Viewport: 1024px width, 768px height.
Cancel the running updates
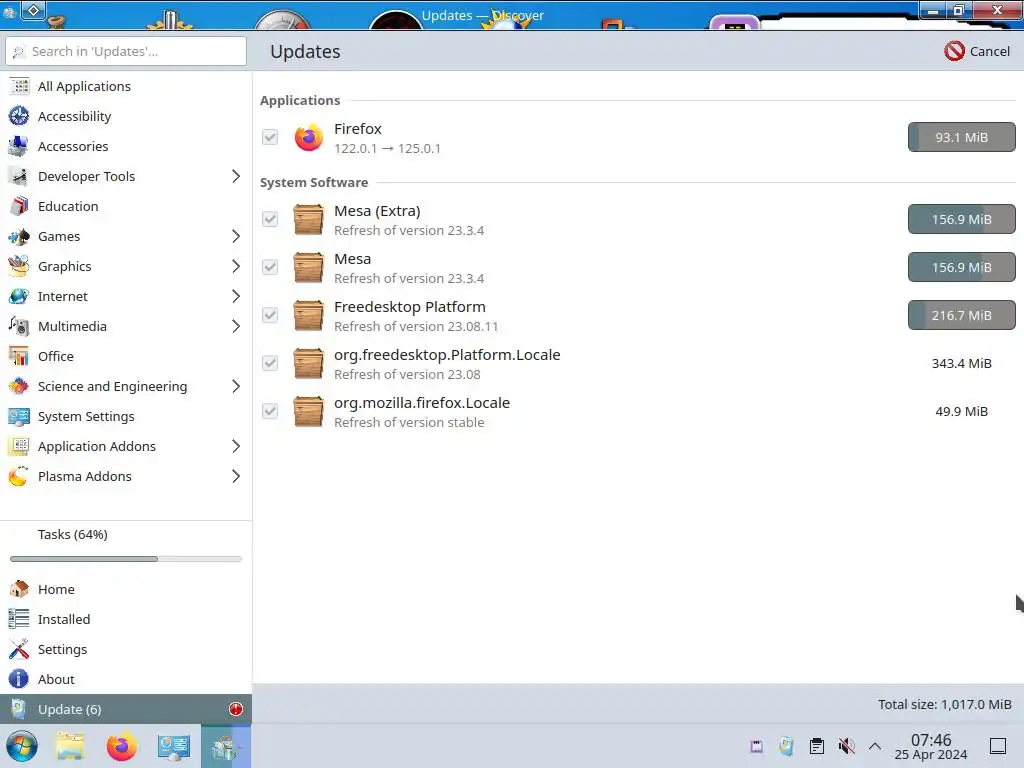(977, 51)
